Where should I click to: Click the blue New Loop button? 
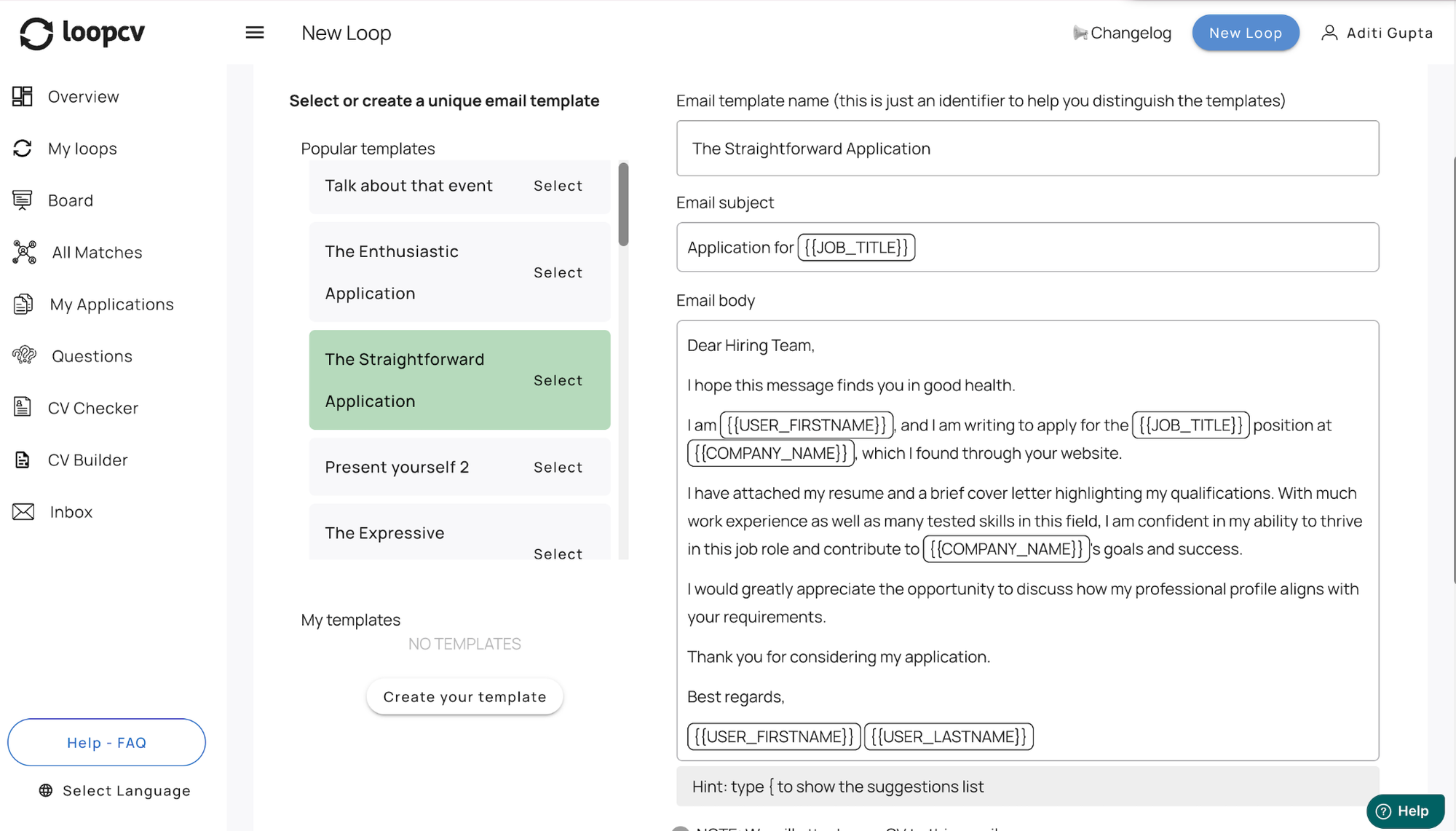coord(1245,33)
